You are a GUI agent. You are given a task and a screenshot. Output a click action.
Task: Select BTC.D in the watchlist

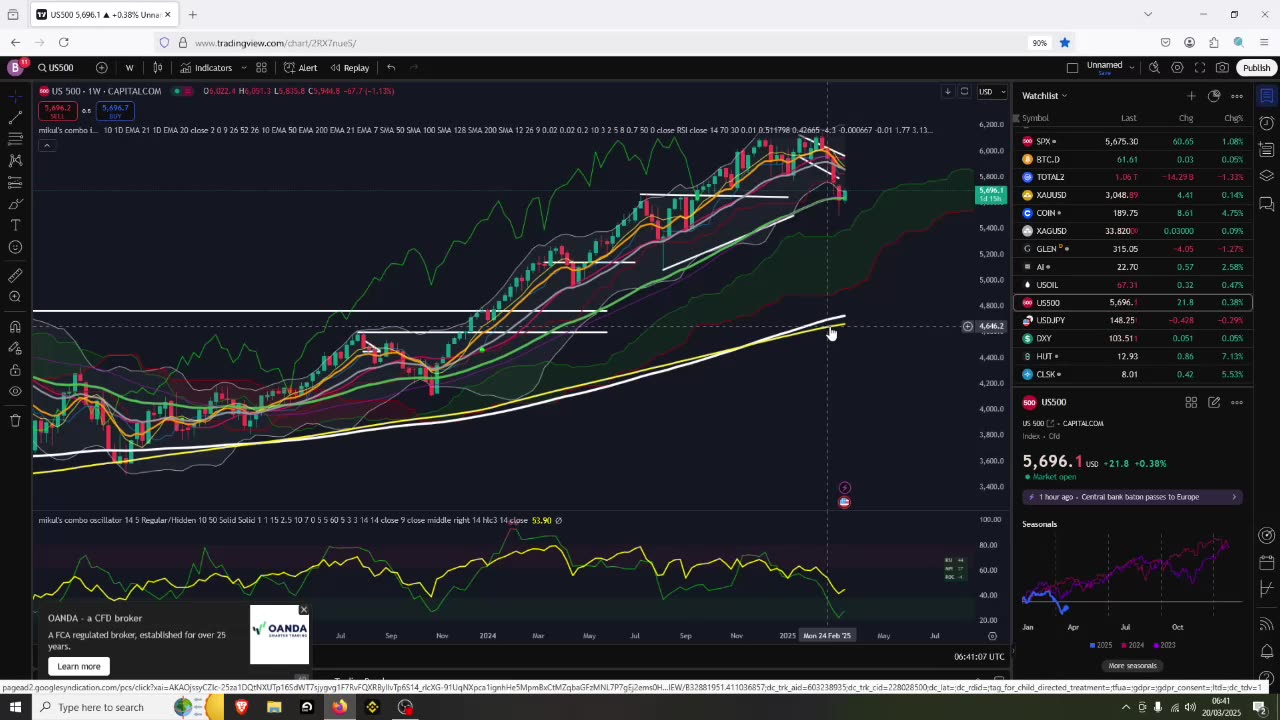click(1132, 159)
